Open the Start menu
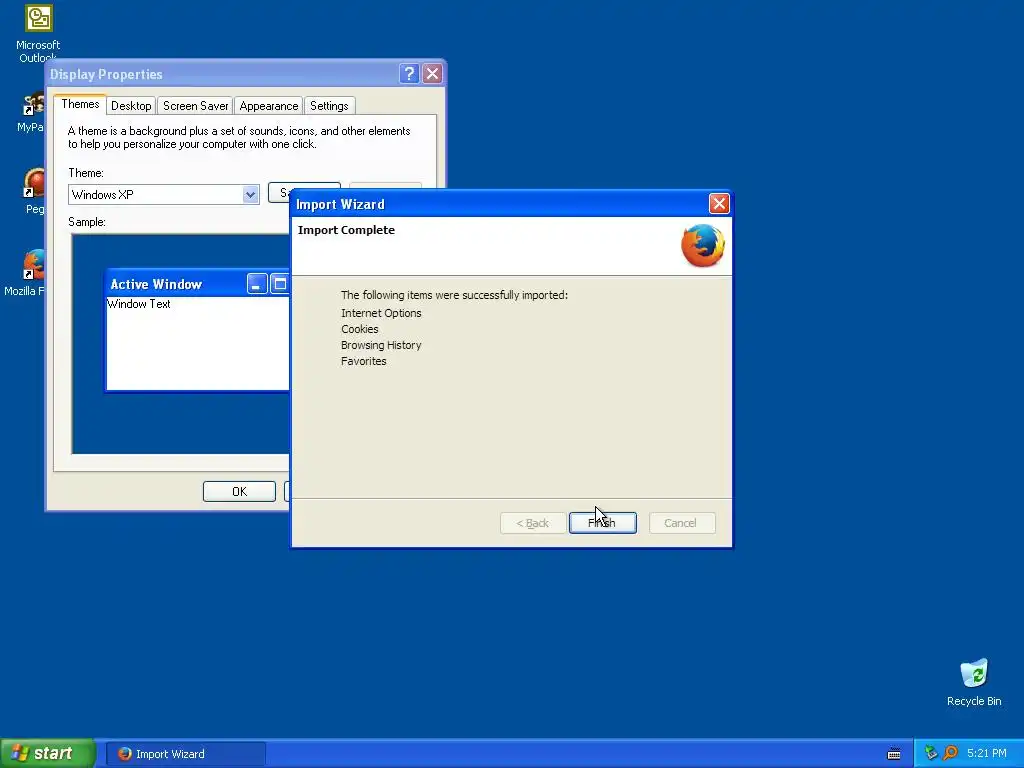Viewport: 1024px width, 768px height. pos(47,753)
